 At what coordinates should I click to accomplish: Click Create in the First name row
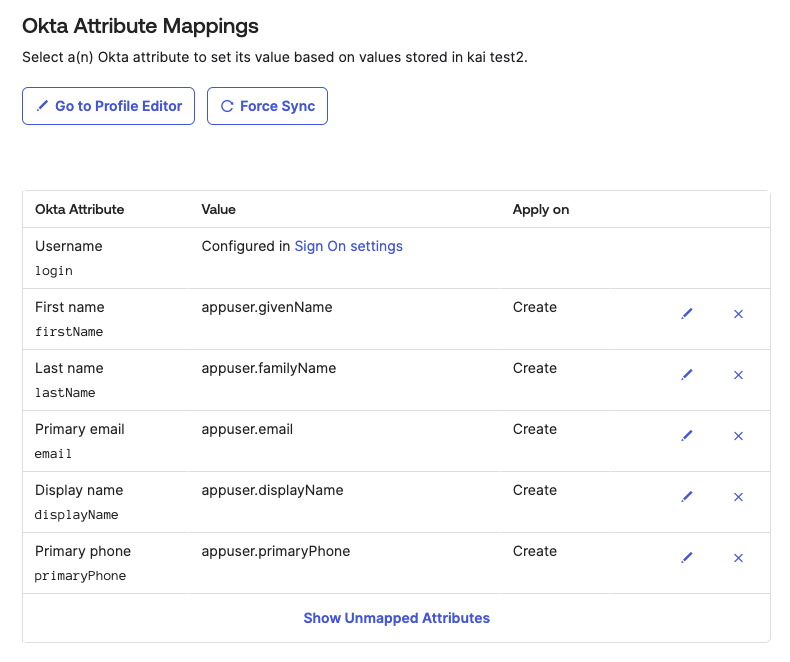click(x=535, y=307)
